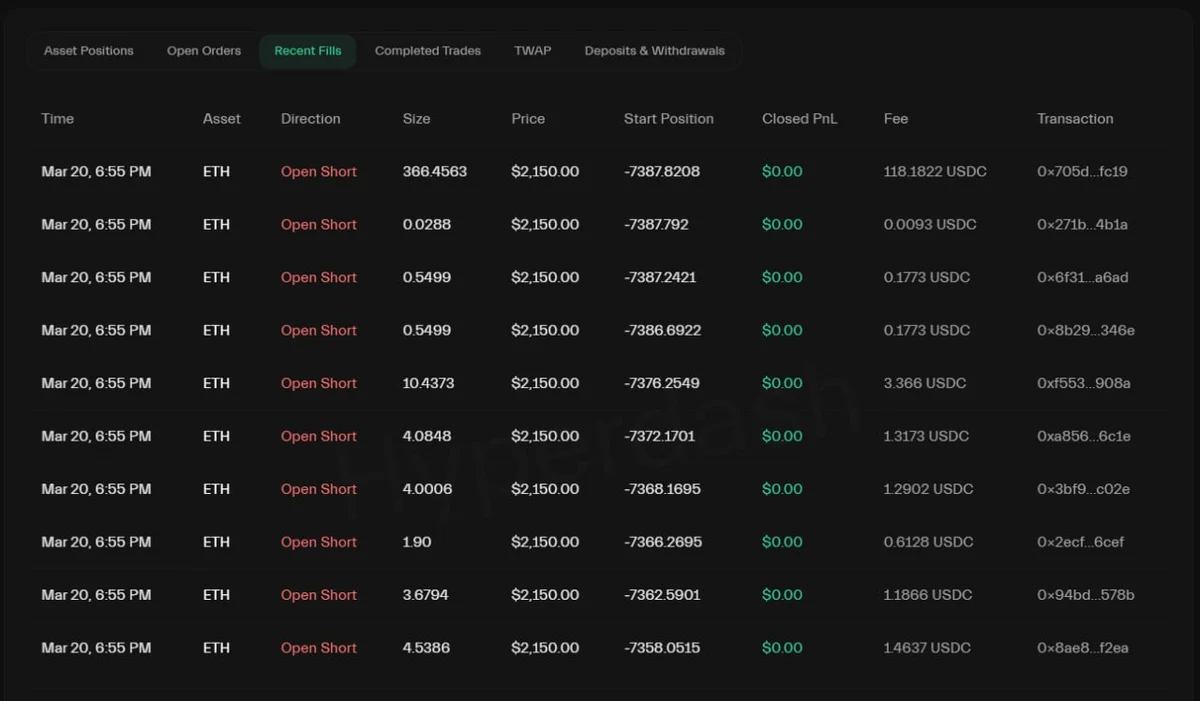1200x701 pixels.
Task: Open transaction link 0x271b...4b1a
Action: click(x=1082, y=225)
